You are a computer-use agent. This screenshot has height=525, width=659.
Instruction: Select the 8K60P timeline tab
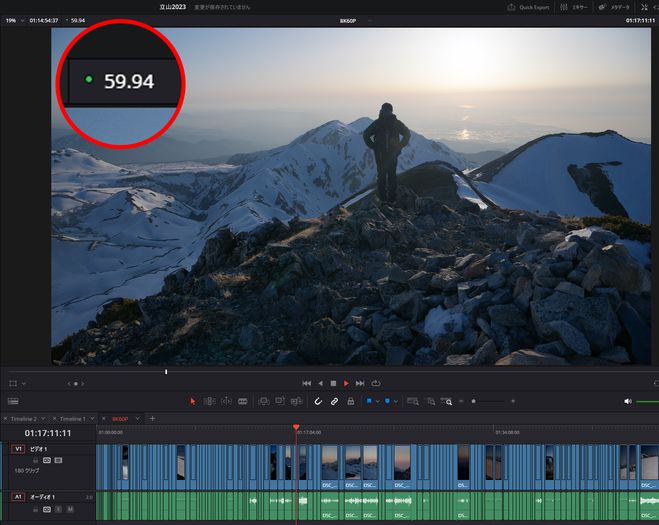tap(120, 419)
